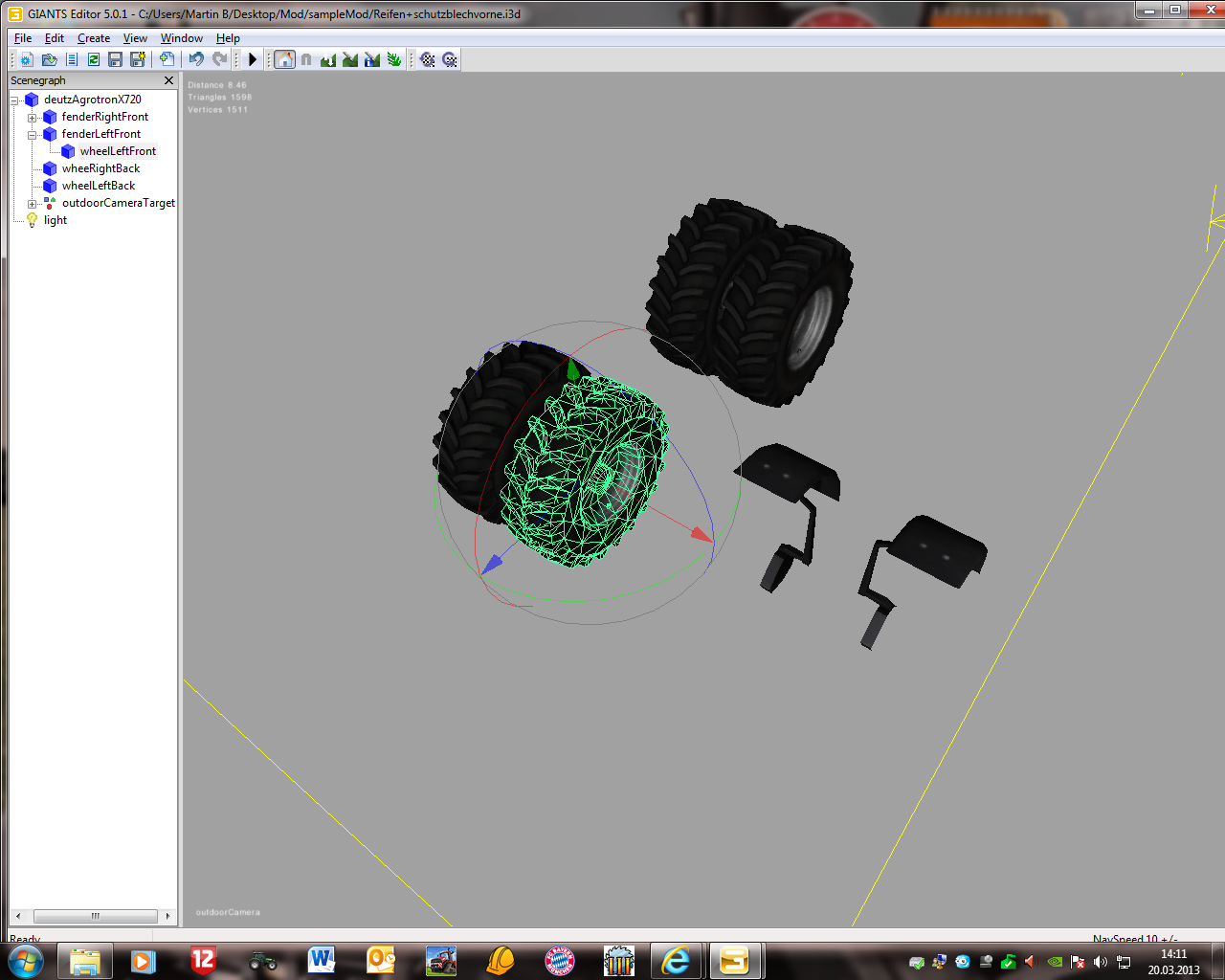
Task: Select the terrain info layer paint tool
Action: 372,59
